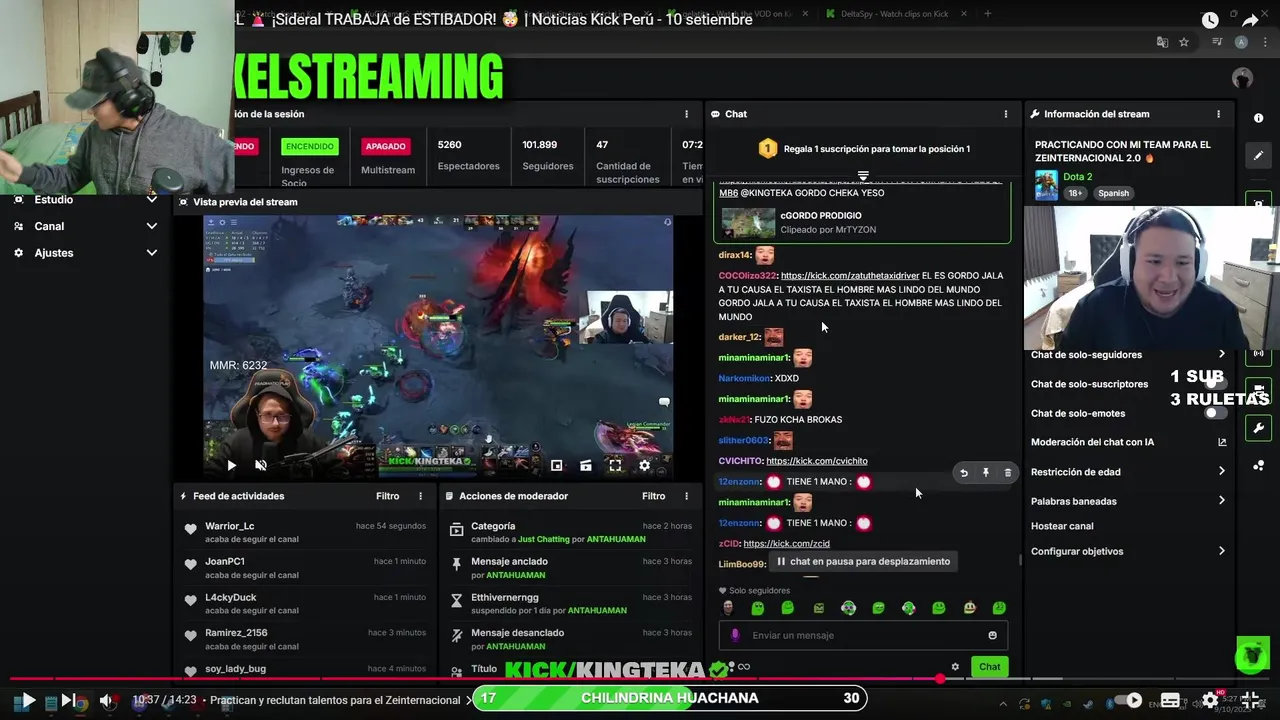The height and width of the screenshot is (720, 1280).
Task: Exit YouTube fullscreen mode
Action: click(x=1250, y=700)
